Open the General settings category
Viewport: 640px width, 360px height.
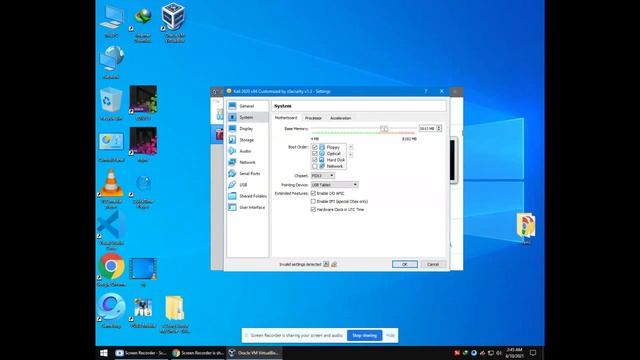[247, 106]
